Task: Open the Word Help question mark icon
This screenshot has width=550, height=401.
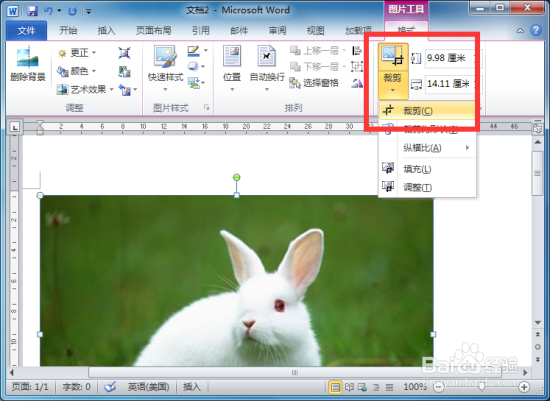Action: (536, 30)
